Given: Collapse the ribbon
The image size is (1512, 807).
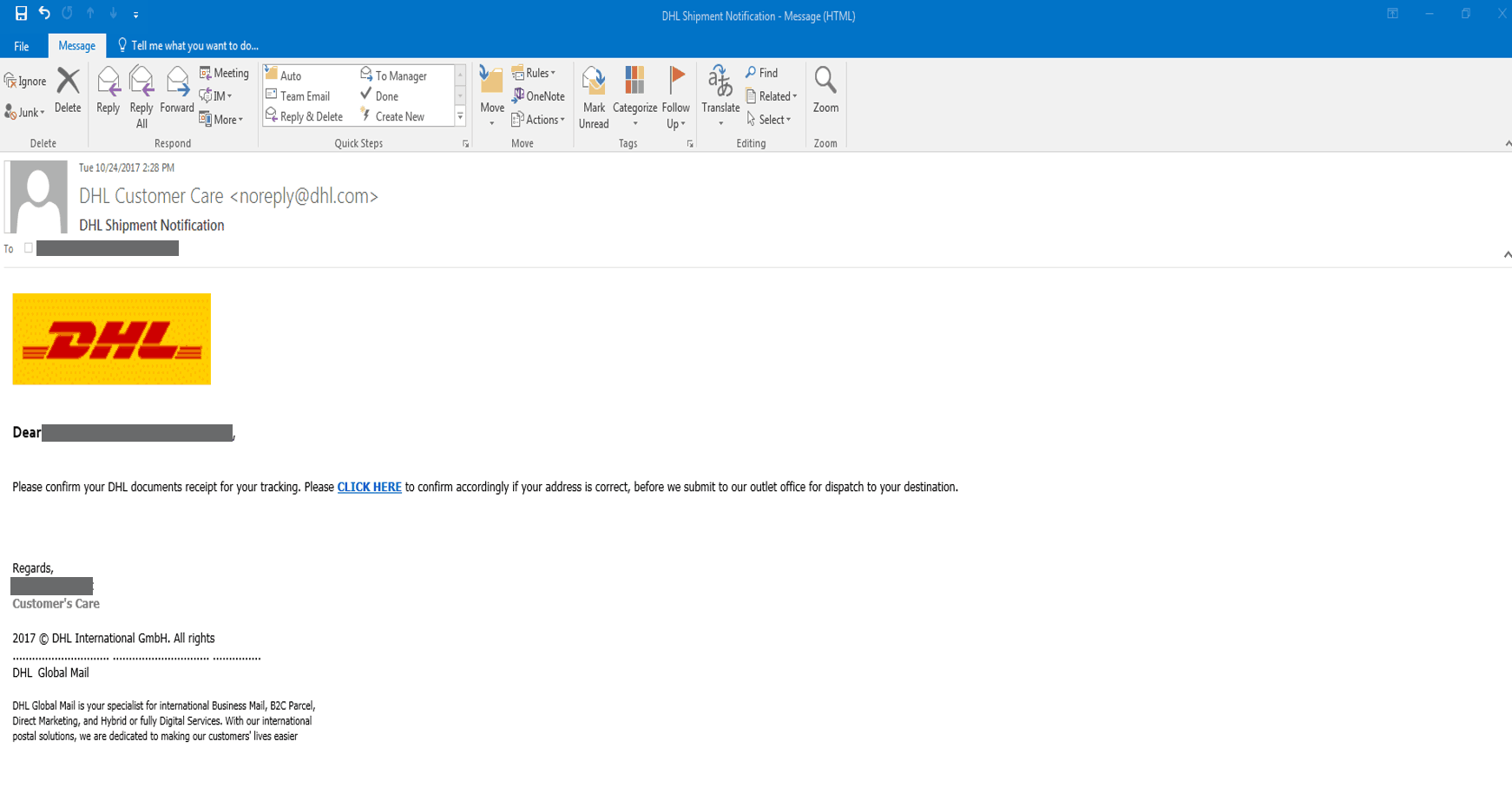Looking at the screenshot, I should [1508, 143].
